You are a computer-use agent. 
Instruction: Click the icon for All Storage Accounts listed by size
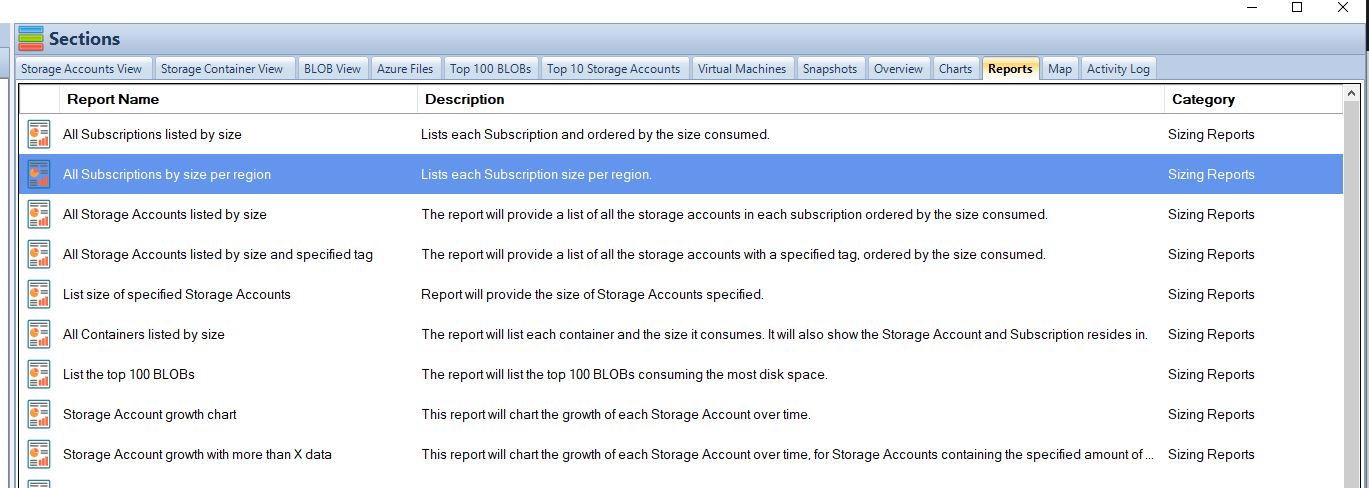point(39,214)
